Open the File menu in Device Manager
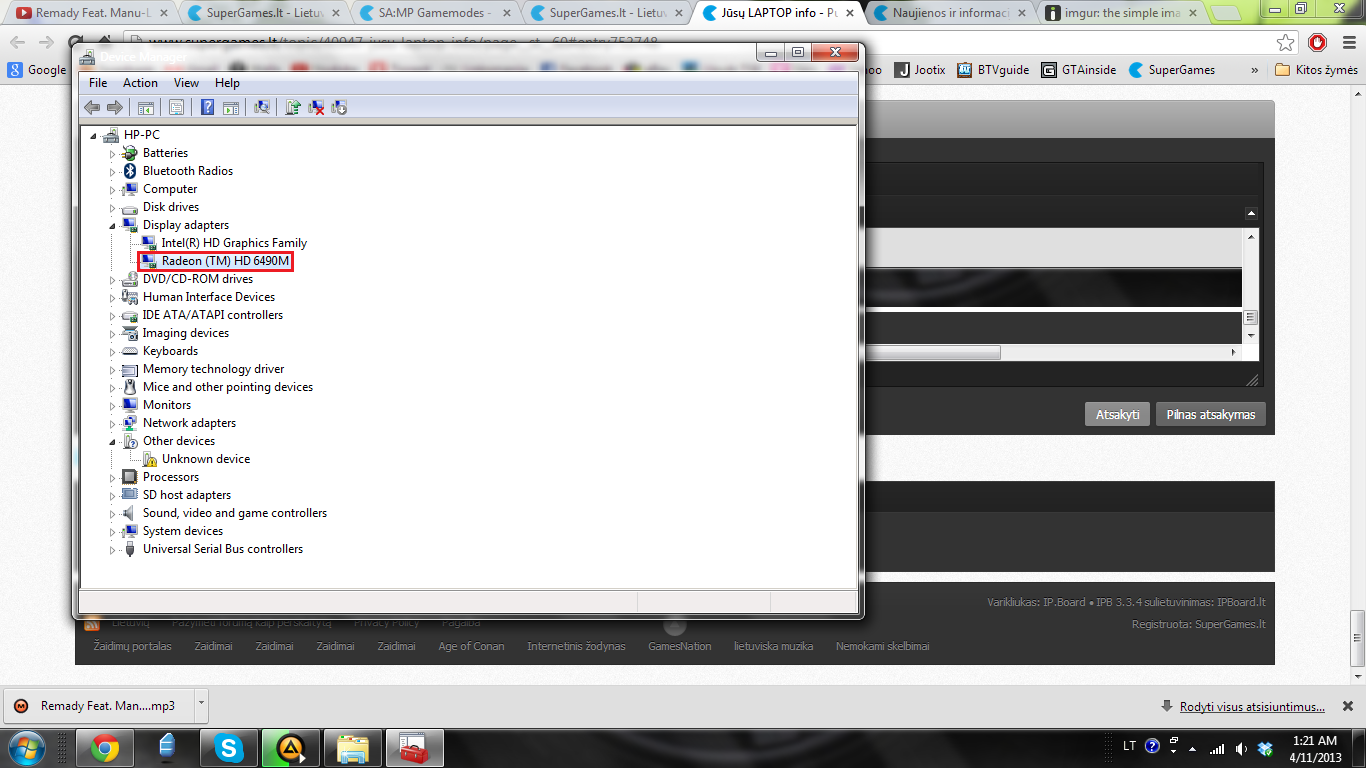 [98, 83]
